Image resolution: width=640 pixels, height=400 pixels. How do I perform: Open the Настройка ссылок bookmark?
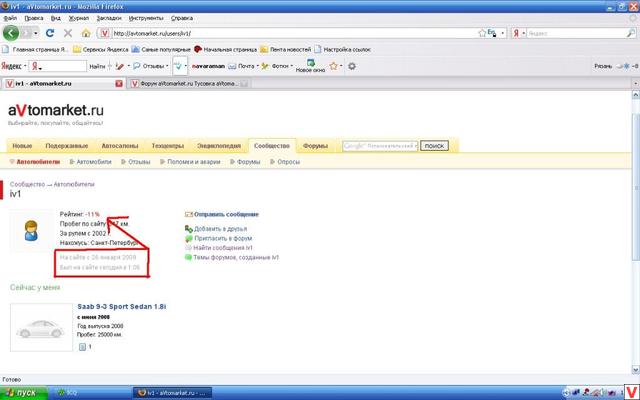[342, 49]
